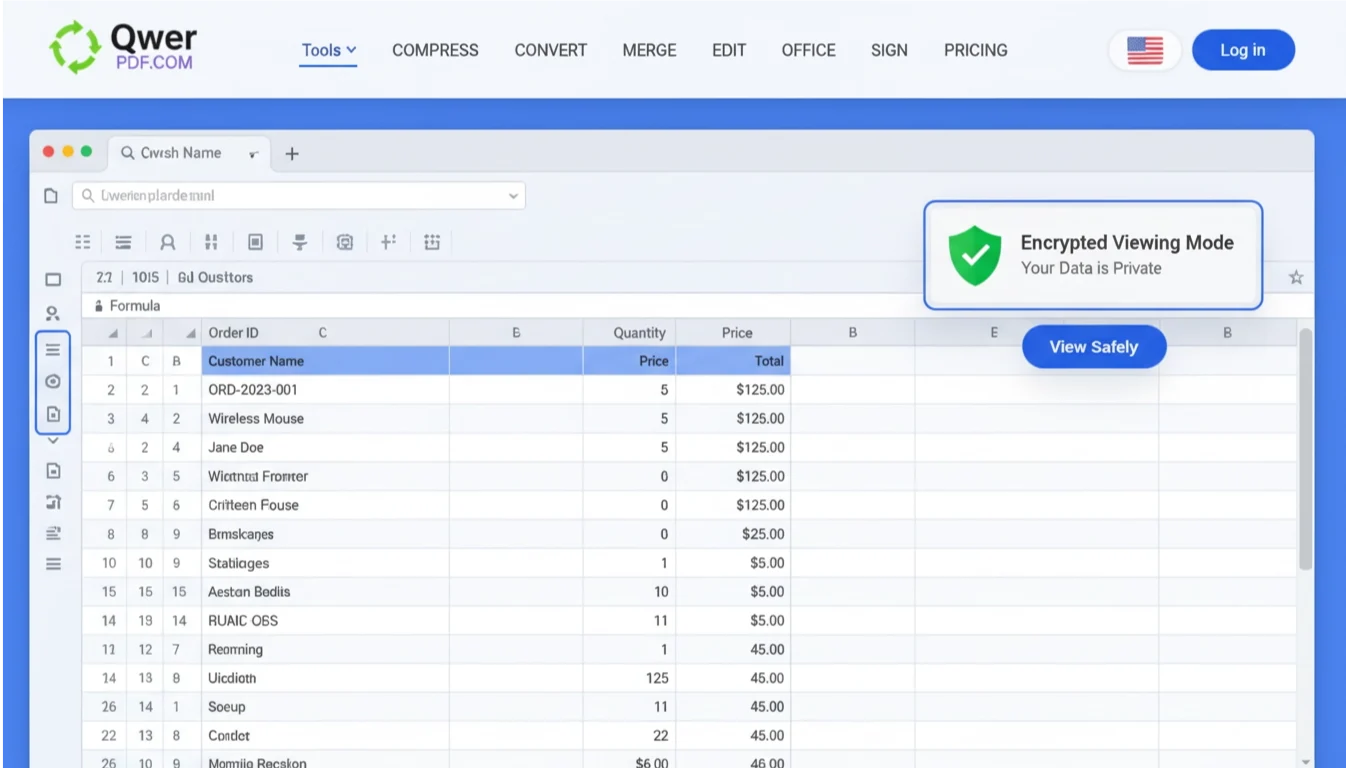Click the Customer Name cell
Image resolution: width=1346 pixels, height=768 pixels.
tap(325, 361)
